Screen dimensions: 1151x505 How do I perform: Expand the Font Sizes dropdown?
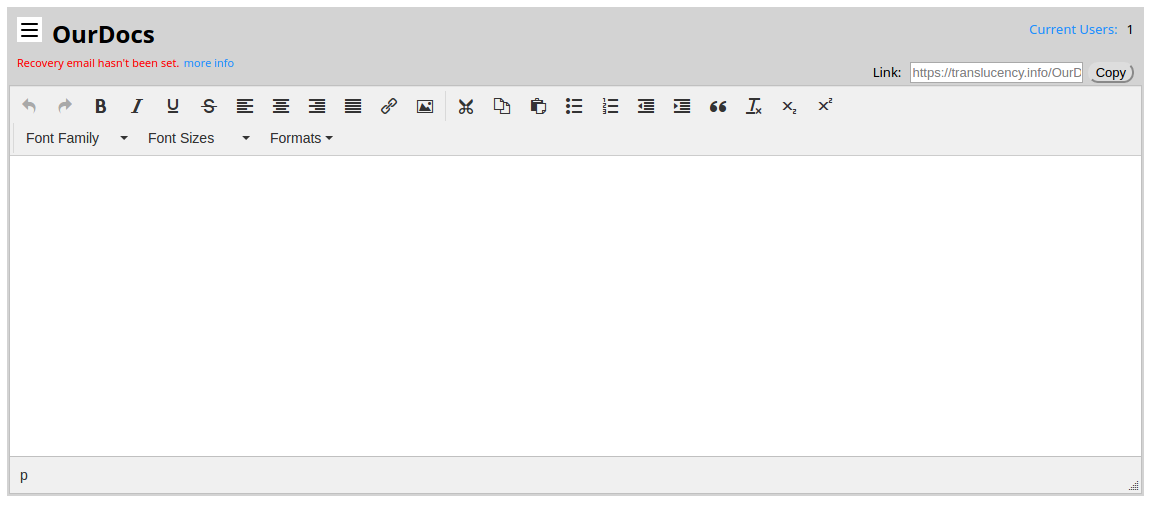[198, 138]
